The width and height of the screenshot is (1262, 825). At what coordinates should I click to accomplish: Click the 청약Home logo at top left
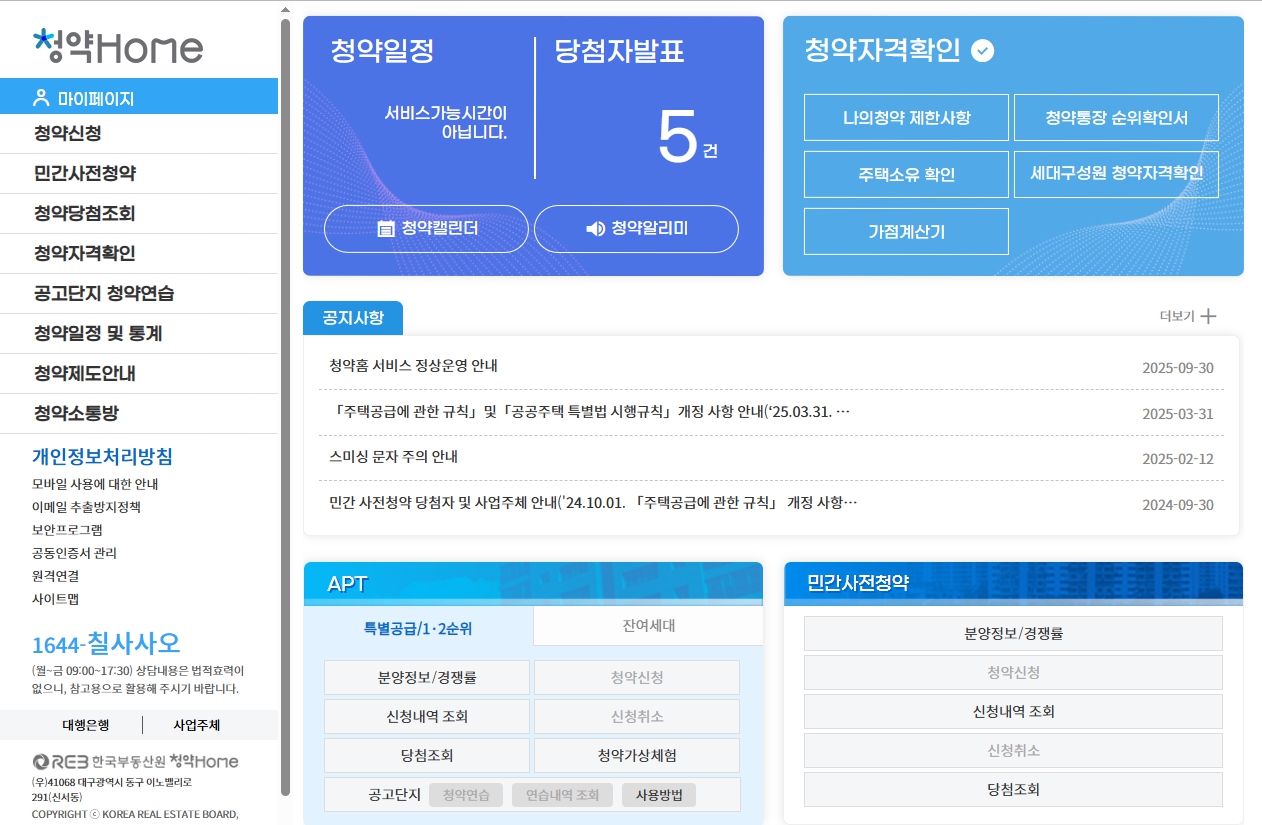click(118, 46)
